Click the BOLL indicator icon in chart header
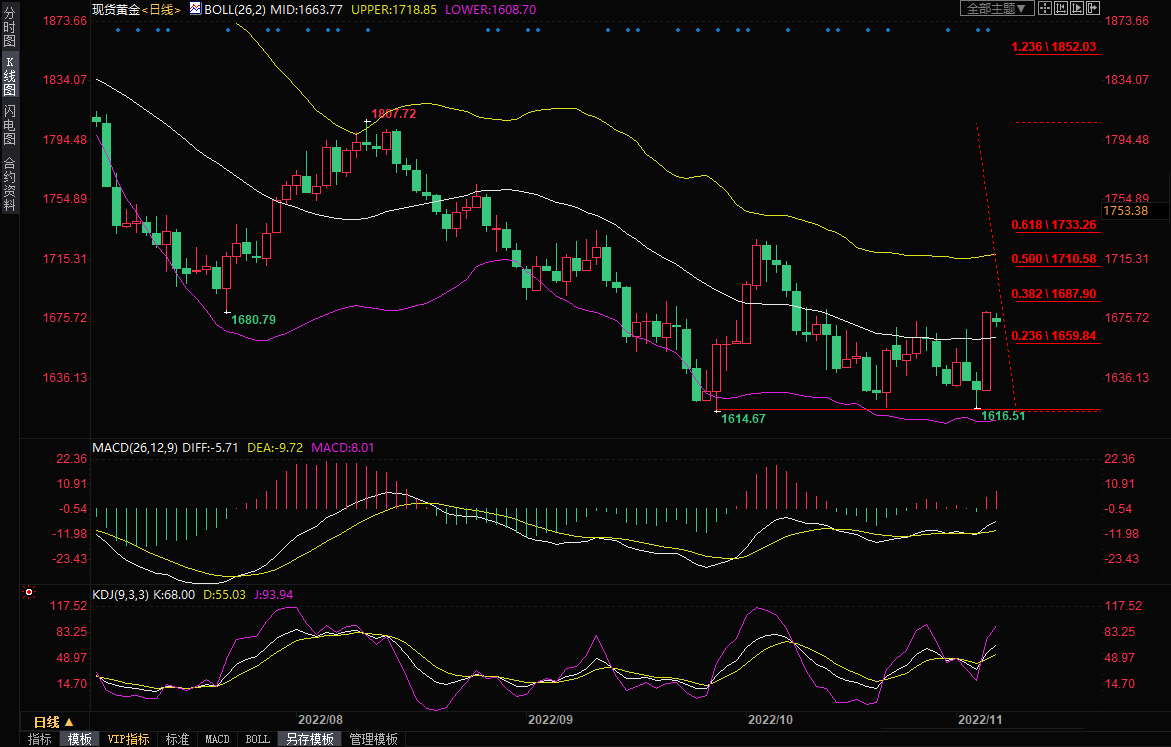1171x747 pixels. tap(194, 9)
